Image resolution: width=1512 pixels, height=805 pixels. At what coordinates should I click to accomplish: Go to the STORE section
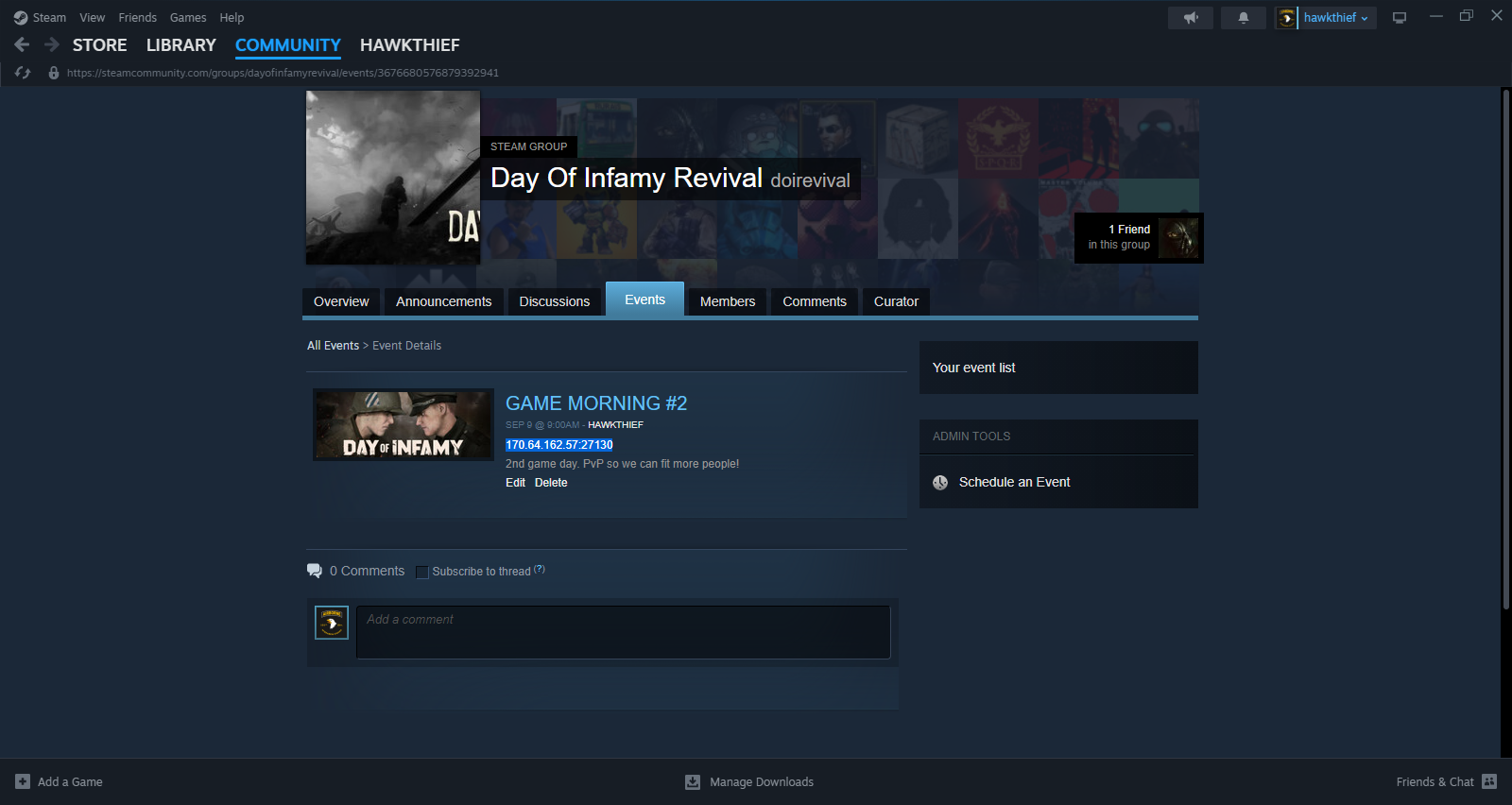[100, 45]
